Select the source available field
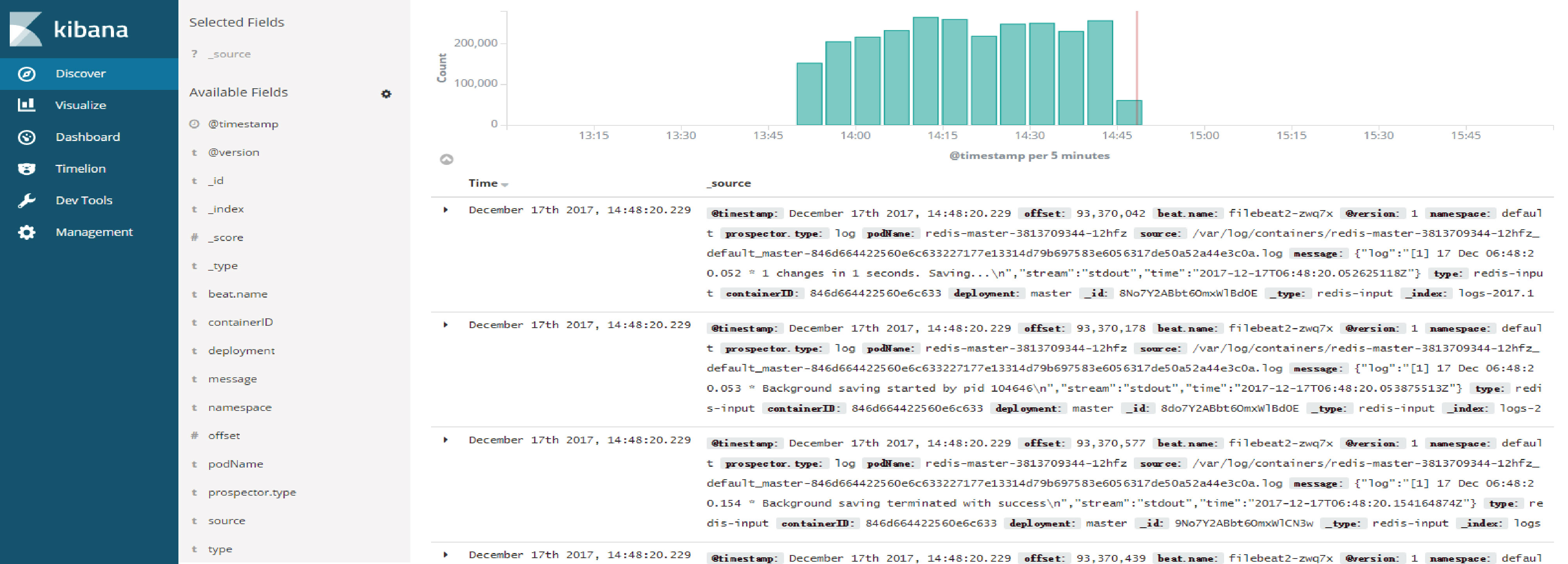 pos(226,521)
